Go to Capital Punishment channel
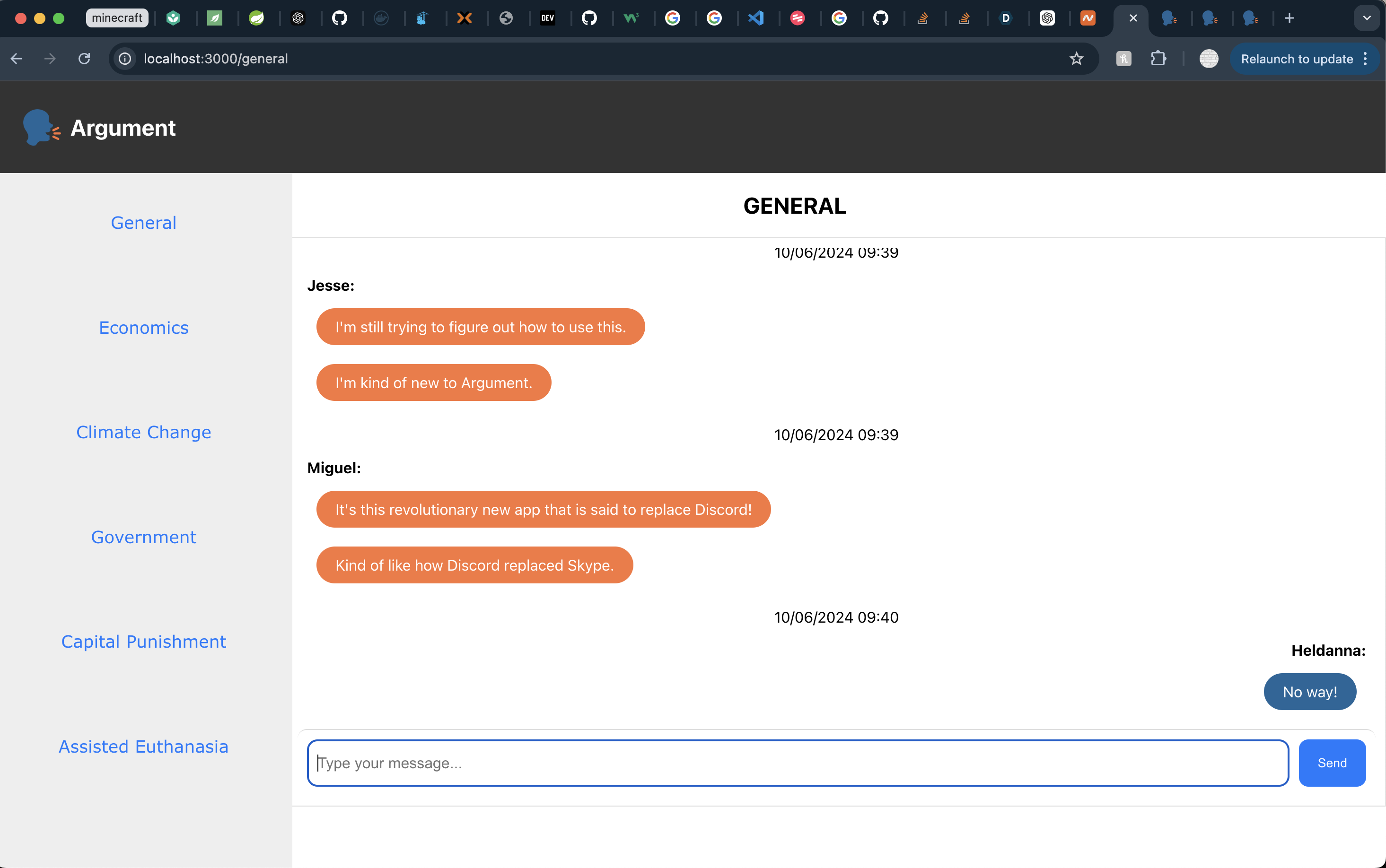 coord(144,641)
